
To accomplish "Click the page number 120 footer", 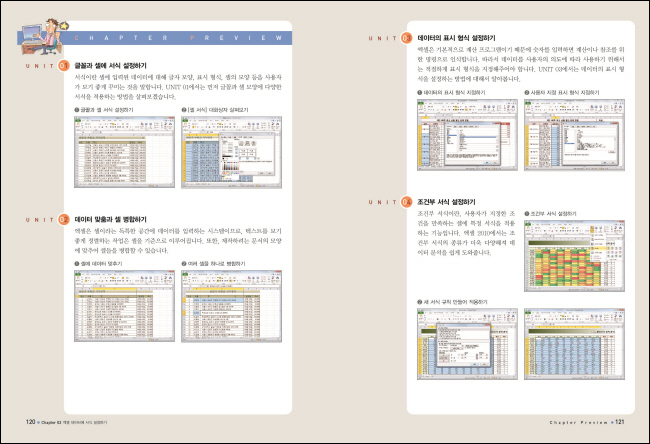I will [x=30, y=422].
